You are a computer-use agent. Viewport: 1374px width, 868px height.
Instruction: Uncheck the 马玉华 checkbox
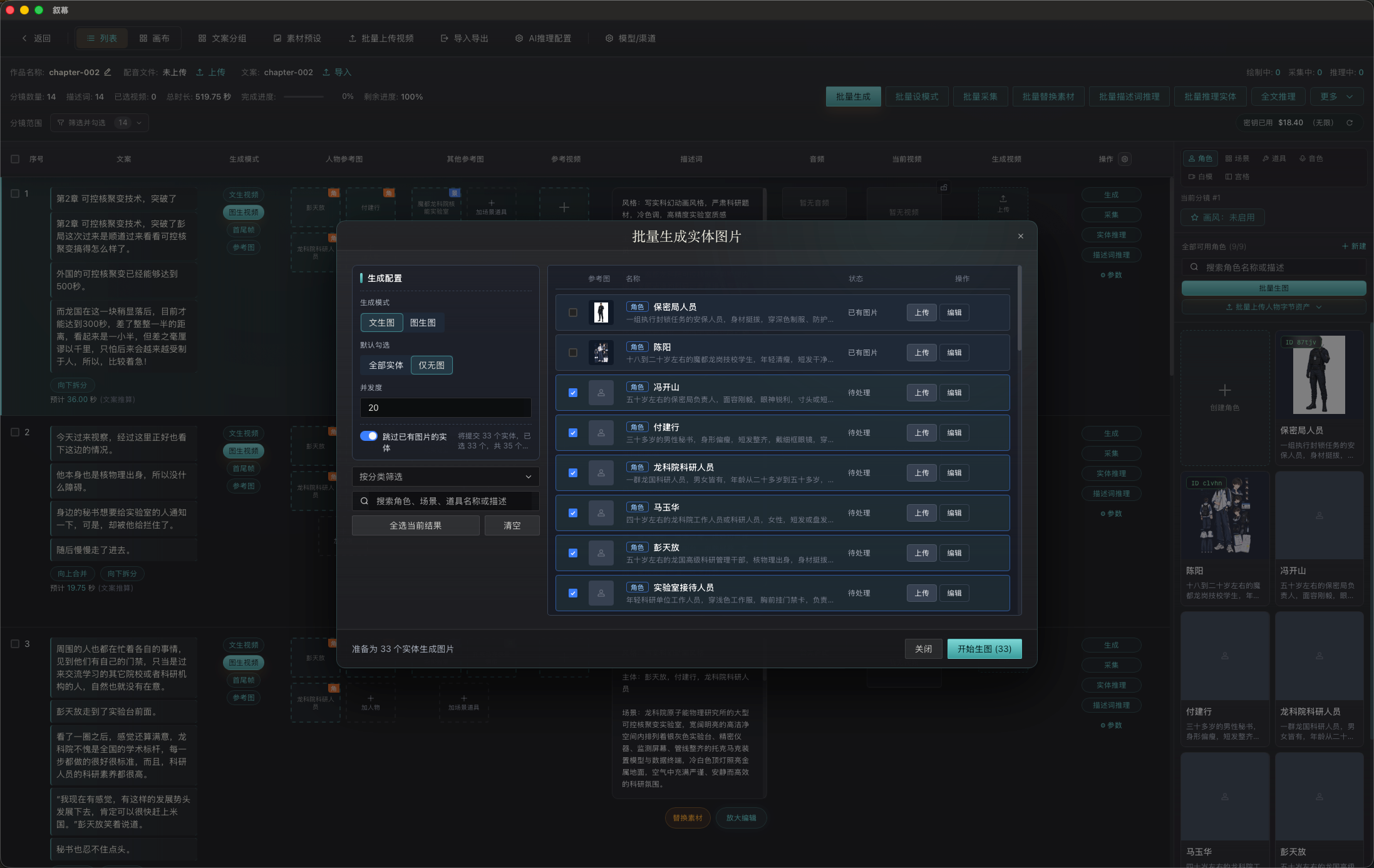pyautogui.click(x=573, y=513)
